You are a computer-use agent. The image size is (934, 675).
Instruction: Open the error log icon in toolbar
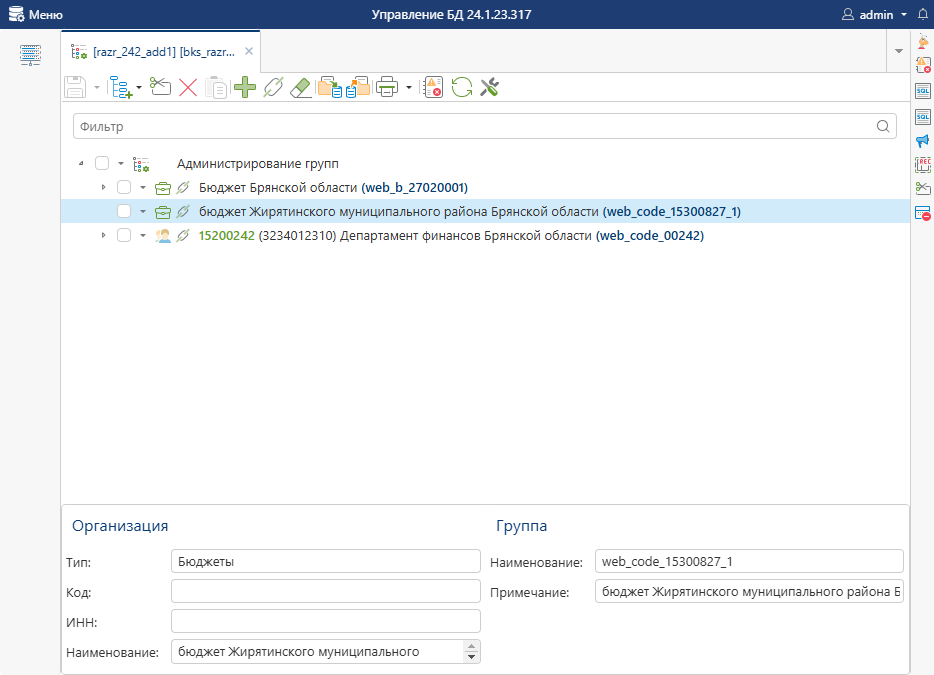pos(433,88)
